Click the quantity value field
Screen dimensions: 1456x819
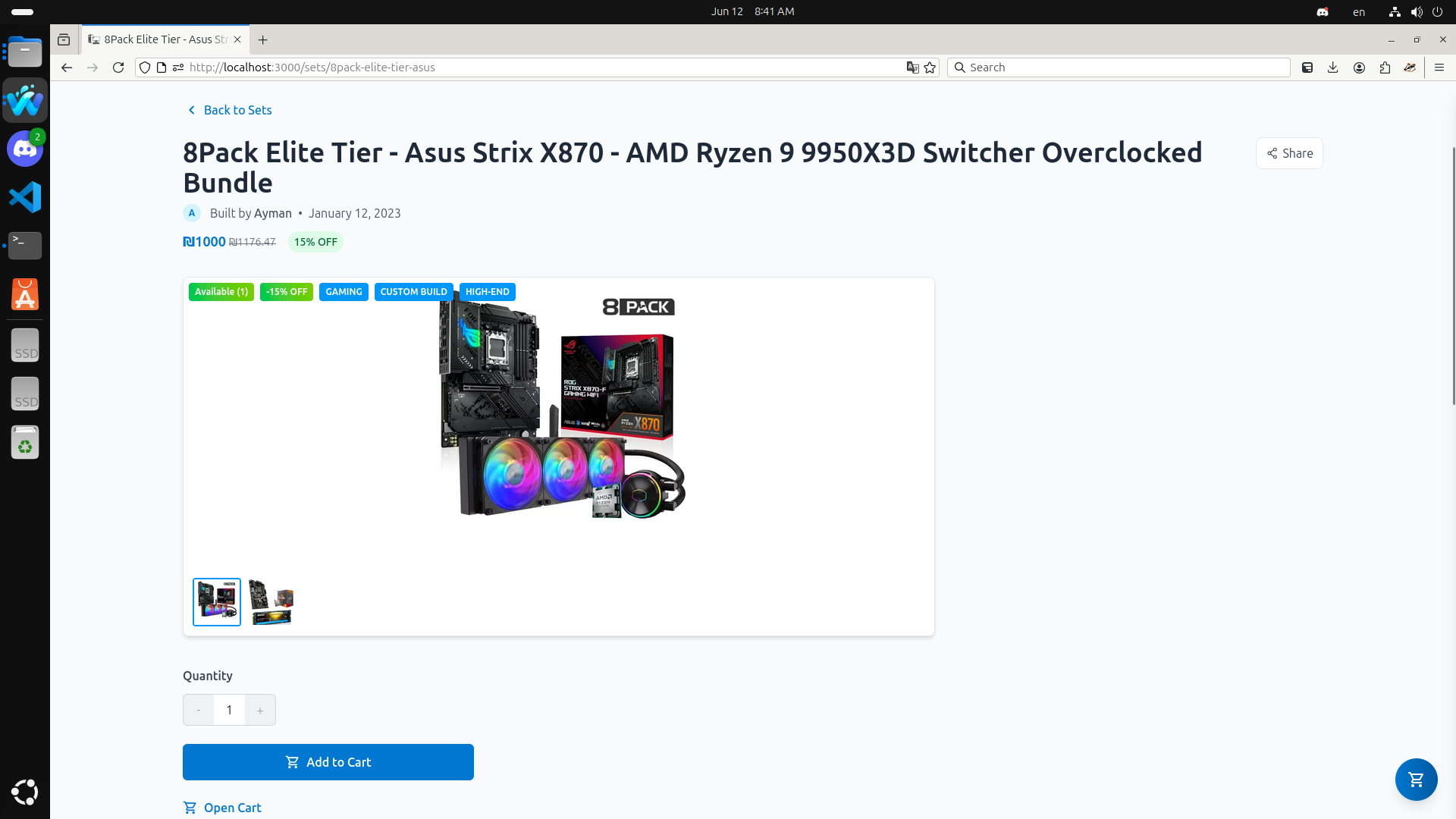coord(229,711)
